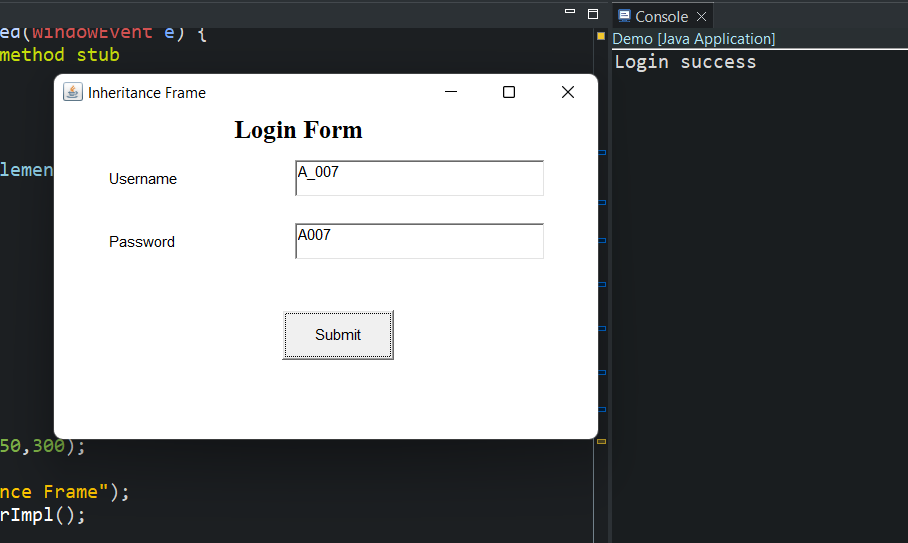908x543 pixels.
Task: Click the yellow warning marker atop overview ruler
Action: tap(601, 36)
